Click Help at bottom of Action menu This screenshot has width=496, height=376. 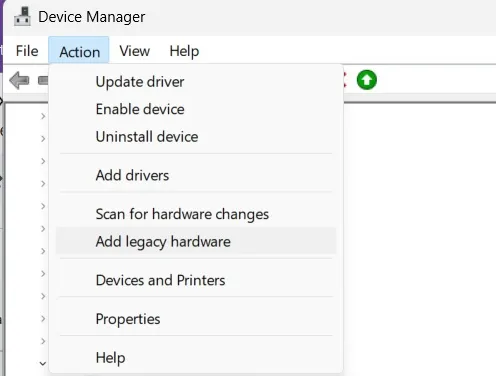196,357
